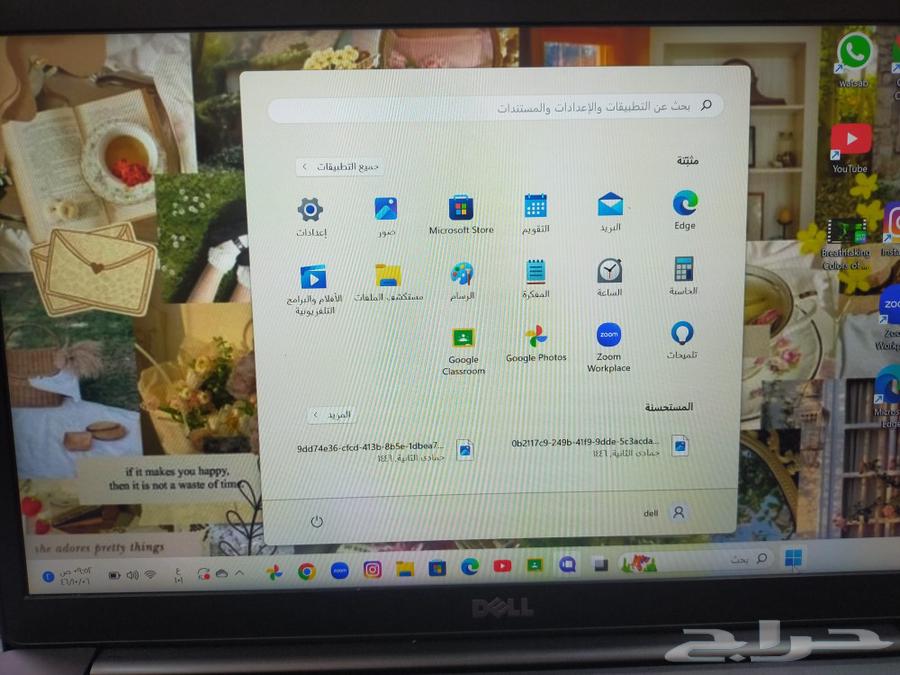Expand hidden system tray icons chevron

tap(239, 573)
